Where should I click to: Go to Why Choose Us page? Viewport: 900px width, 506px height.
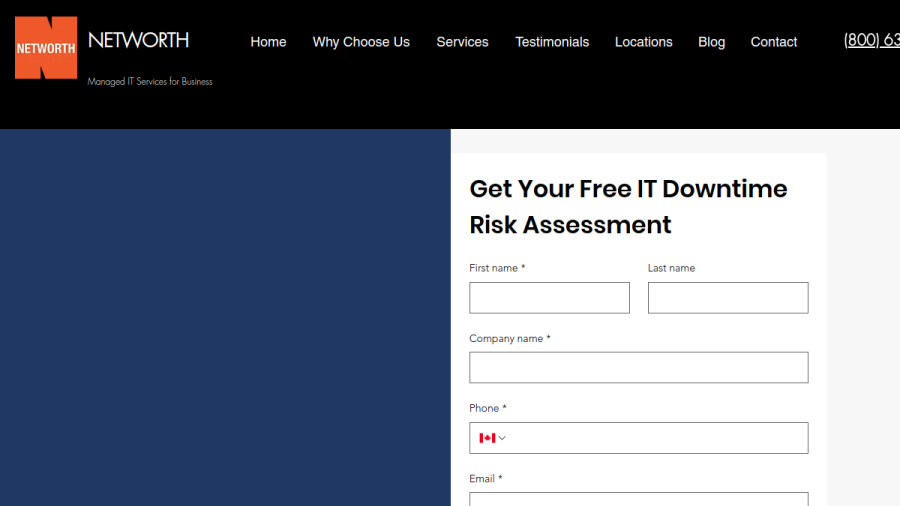[x=361, y=42]
